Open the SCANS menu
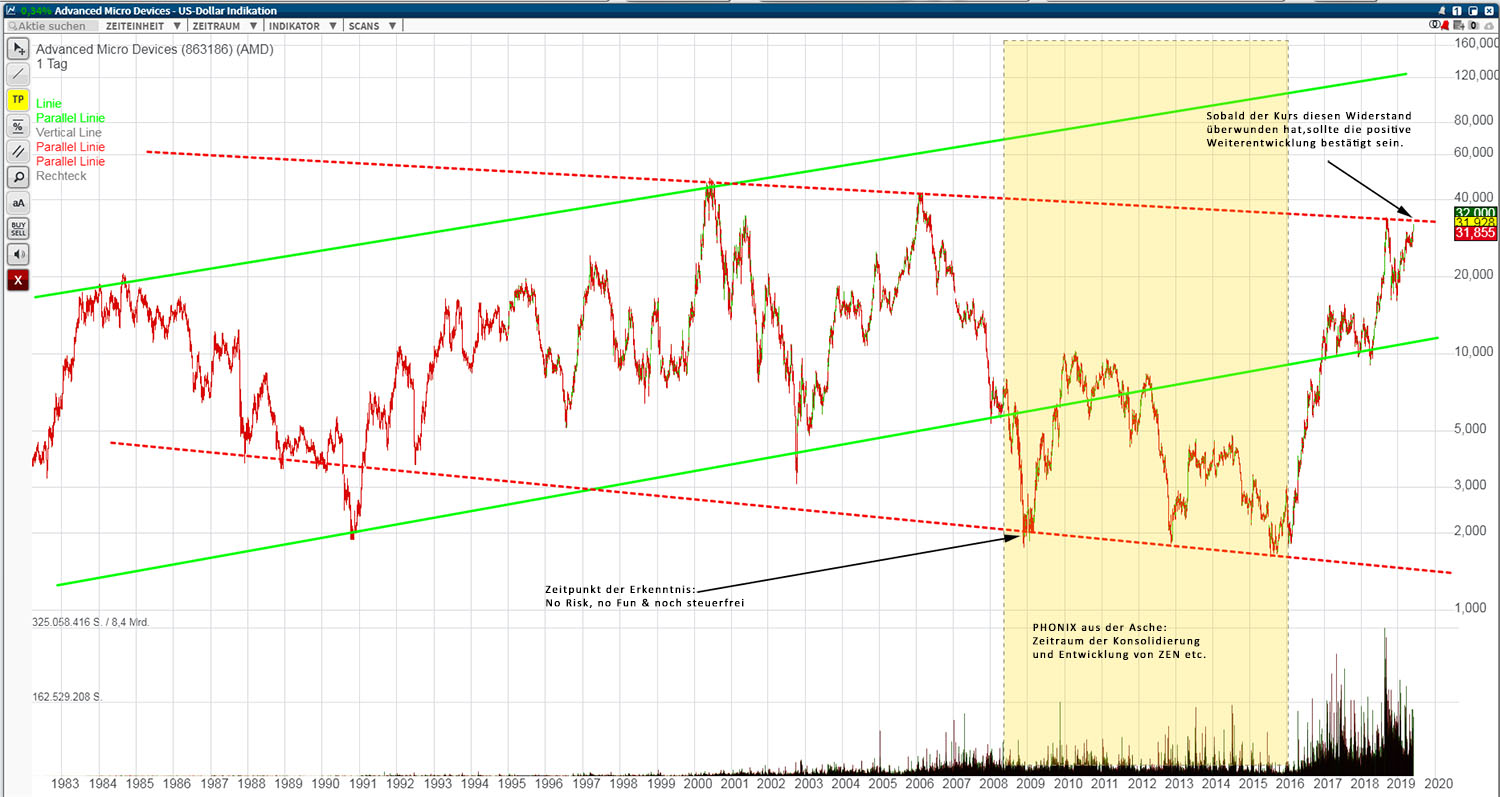The height and width of the screenshot is (797, 1500). click(x=365, y=25)
